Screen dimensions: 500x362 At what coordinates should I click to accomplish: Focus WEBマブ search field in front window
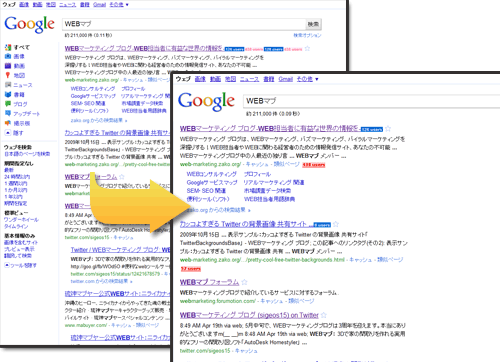pyautogui.click(x=371, y=101)
